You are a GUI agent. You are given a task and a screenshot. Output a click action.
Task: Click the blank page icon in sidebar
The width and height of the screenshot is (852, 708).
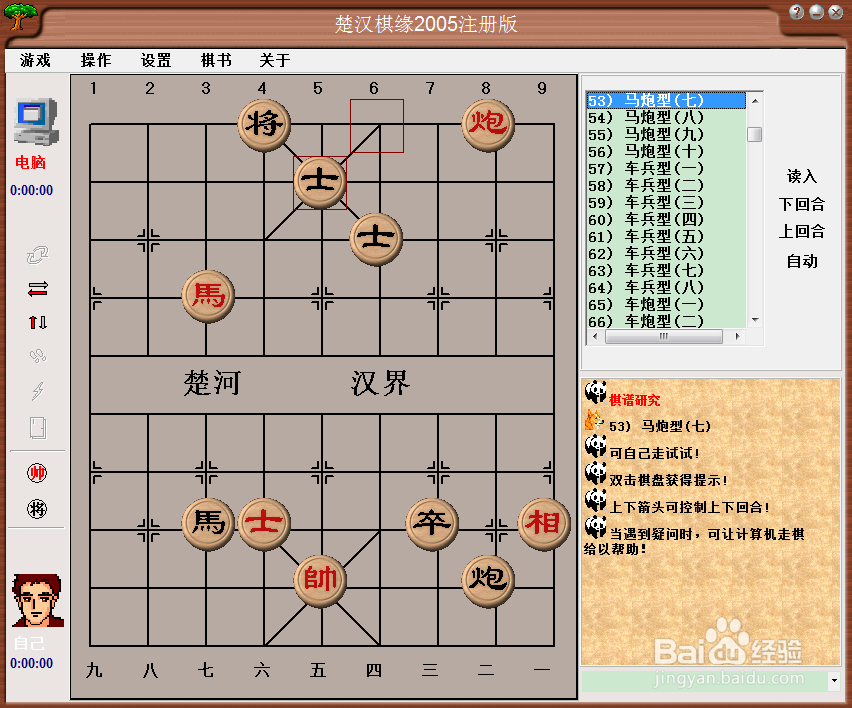pyautogui.click(x=37, y=428)
